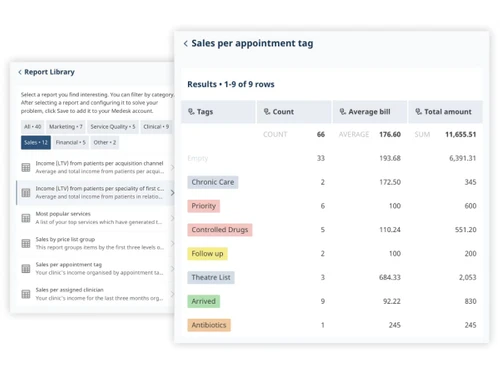The width and height of the screenshot is (500, 375).
Task: Sort by Count column header
Action: pyautogui.click(x=294, y=112)
